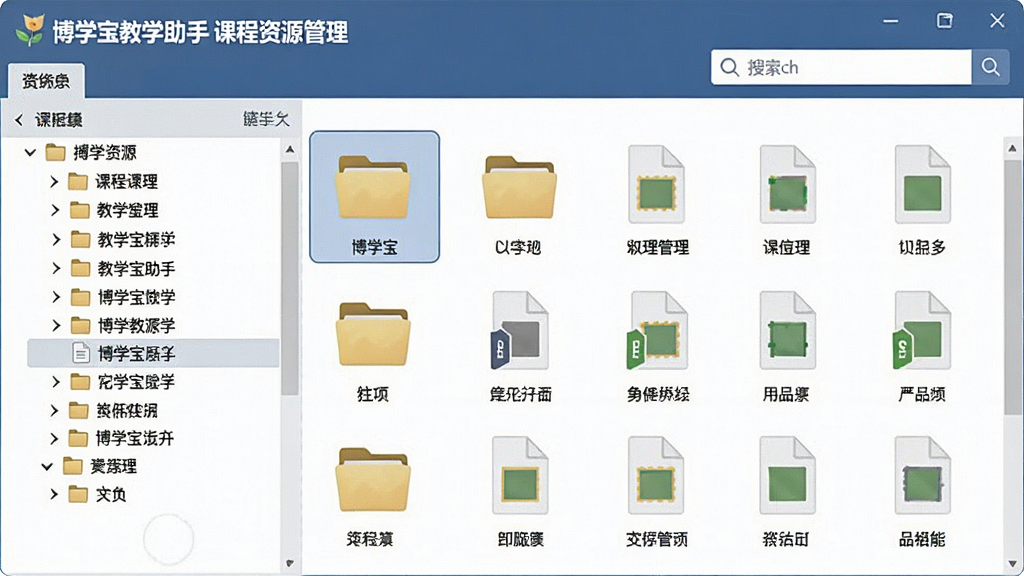Select the 博学宝 folder icon
1024x576 pixels.
[374, 188]
